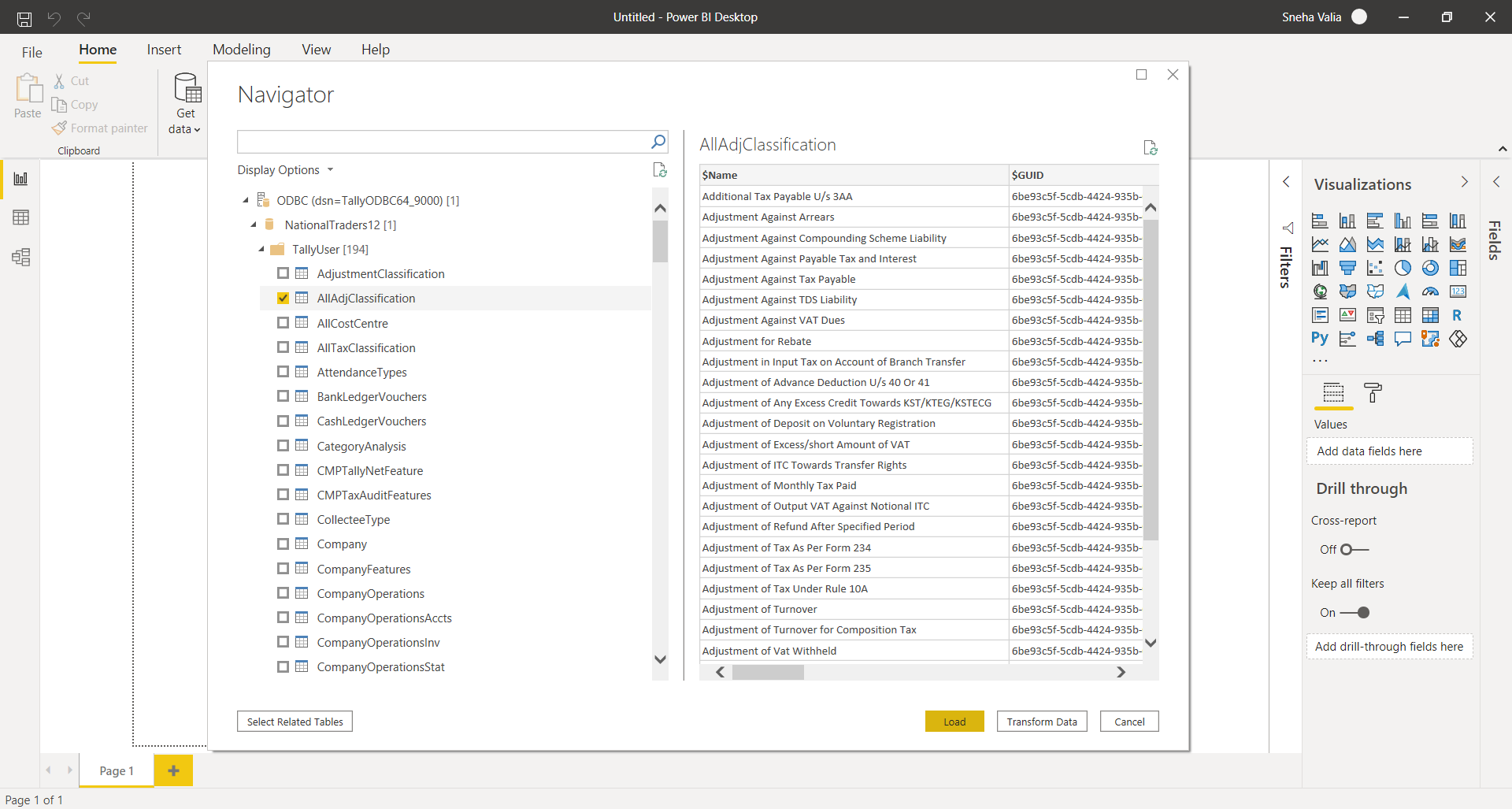
Task: Check the AllTaxClassification table
Action: tap(283, 347)
